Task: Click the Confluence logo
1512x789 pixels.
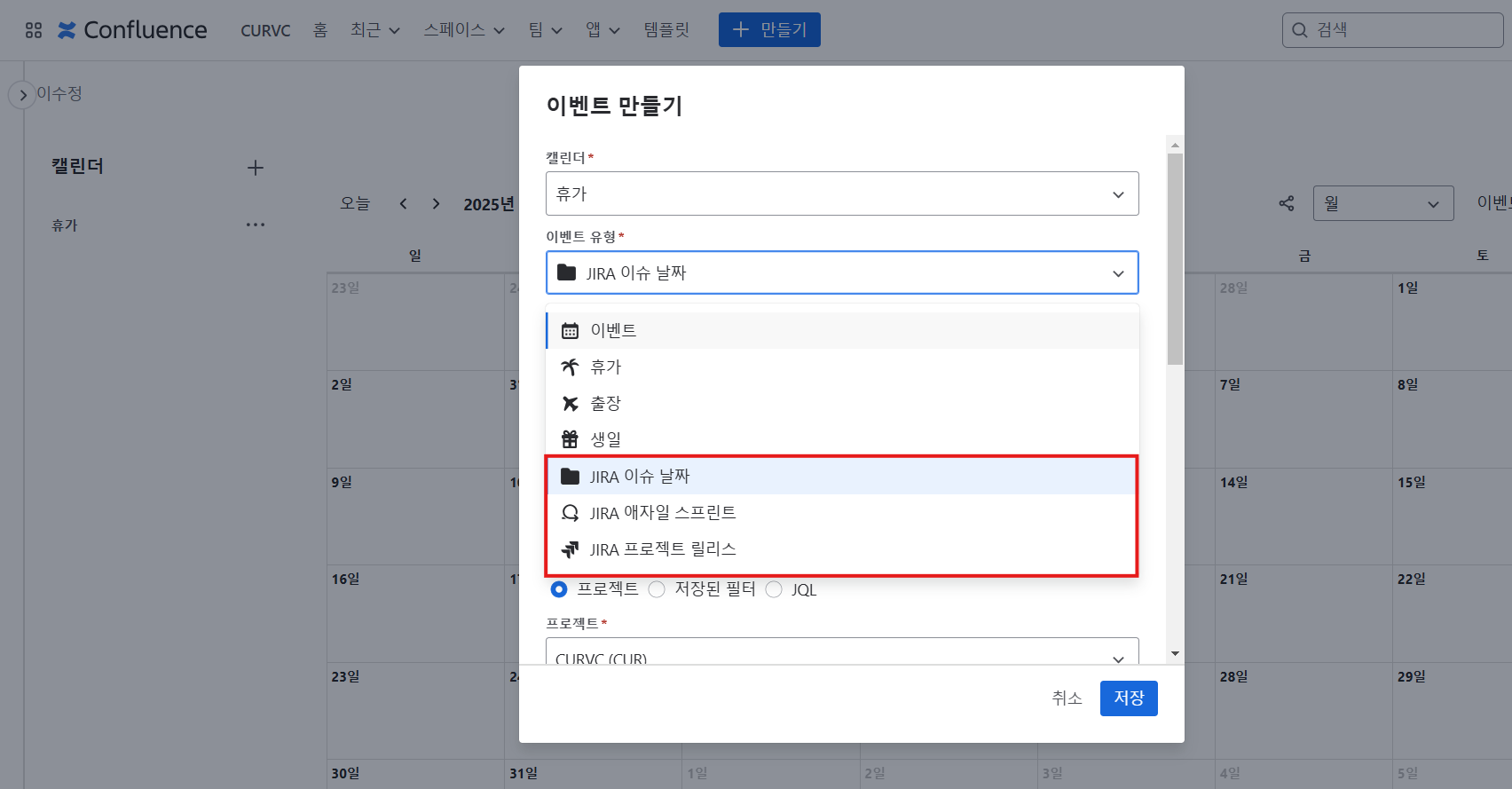Action: (132, 30)
